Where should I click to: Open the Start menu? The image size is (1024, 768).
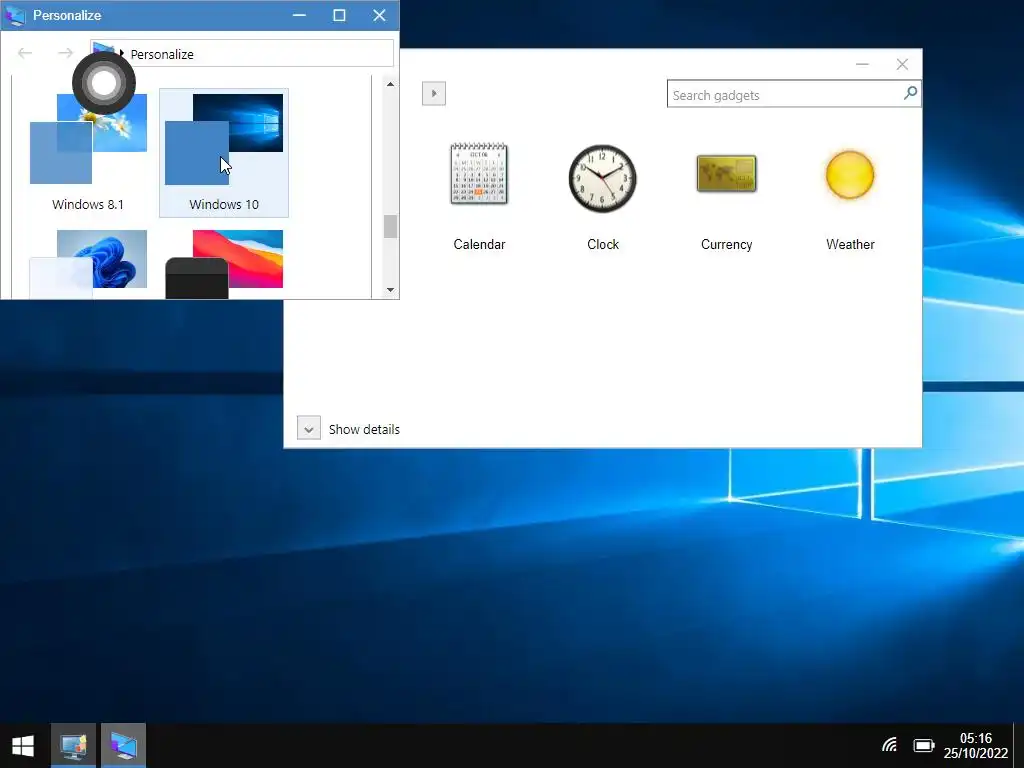23,745
